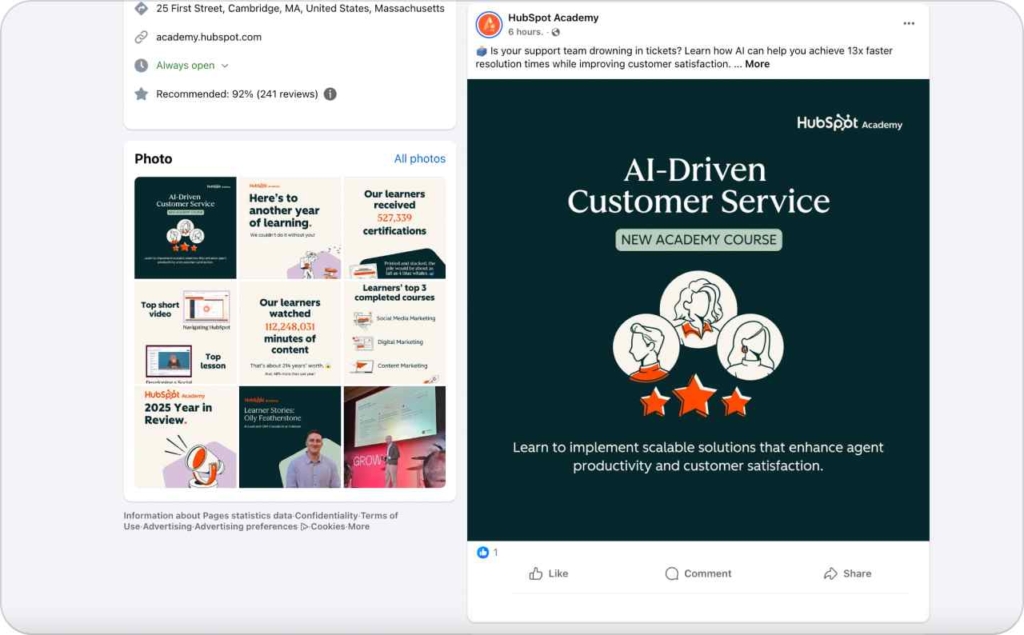Click the clock icon beside Always open
The height and width of the screenshot is (635, 1024).
[x=139, y=65]
